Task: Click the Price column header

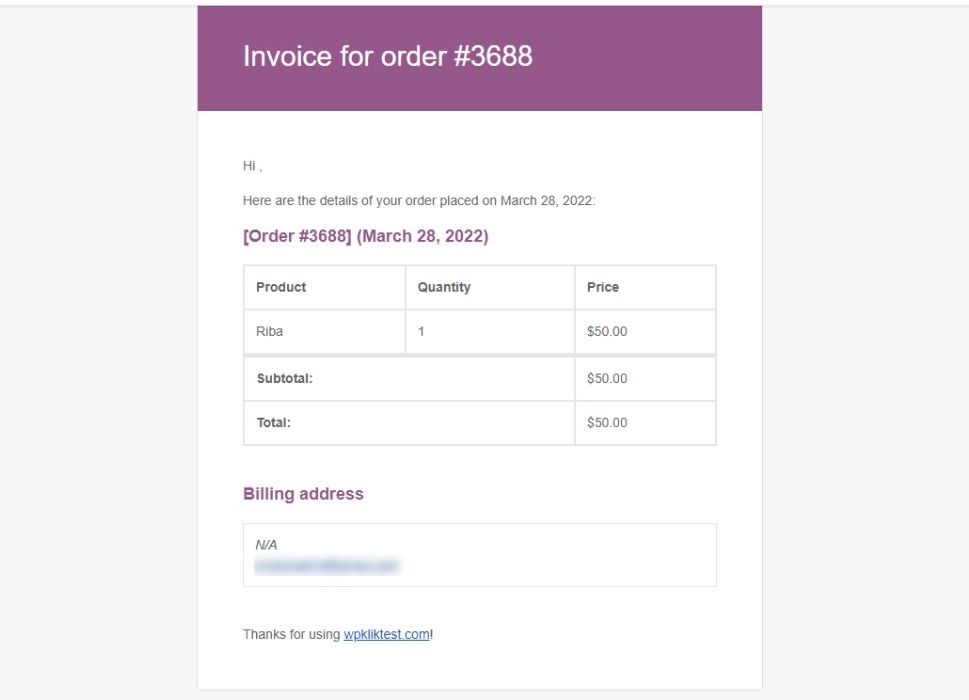Action: (645, 287)
